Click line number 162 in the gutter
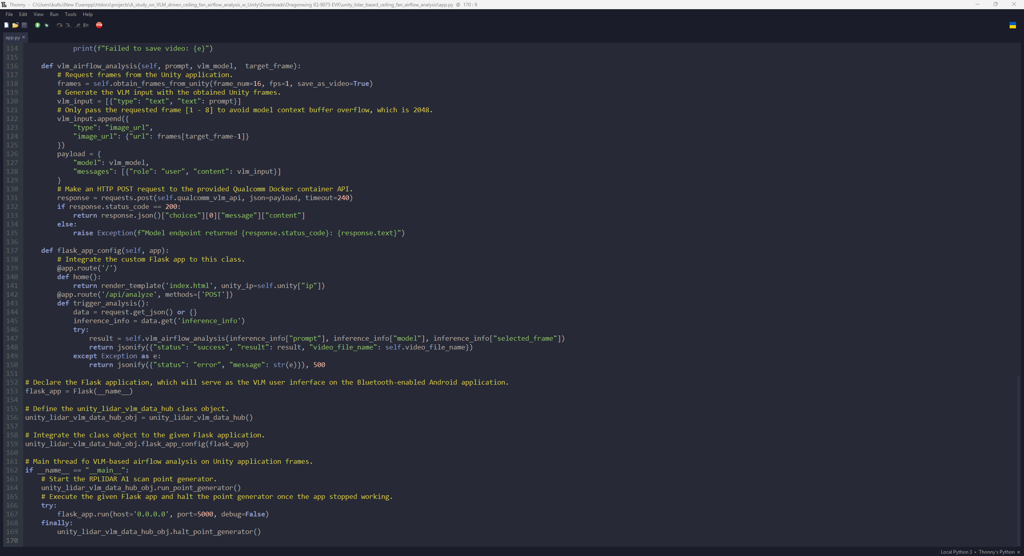Image resolution: width=1024 pixels, height=556 pixels. click(x=12, y=470)
